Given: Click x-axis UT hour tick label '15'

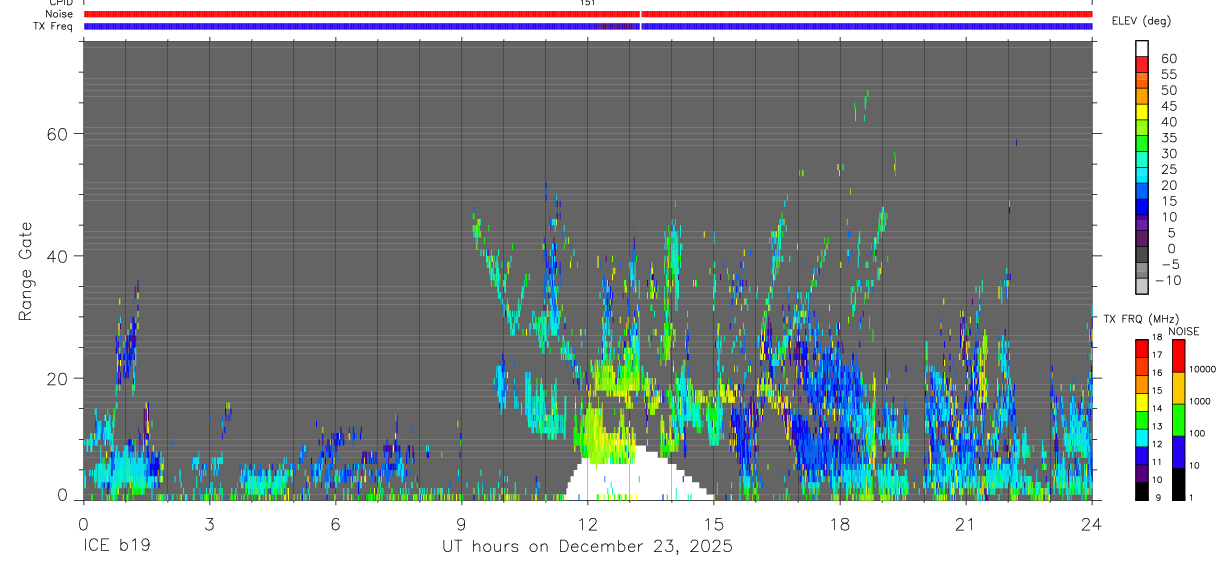Looking at the screenshot, I should (x=714, y=524).
